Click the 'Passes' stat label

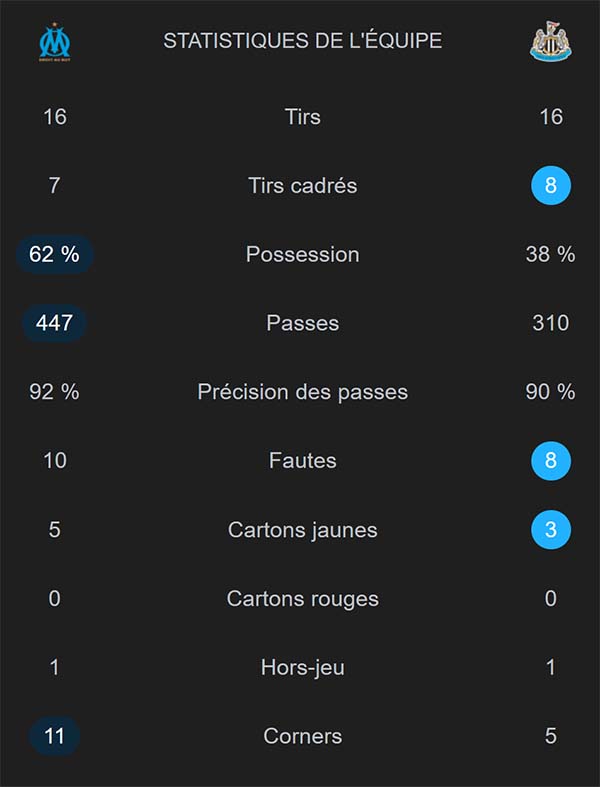tap(303, 323)
